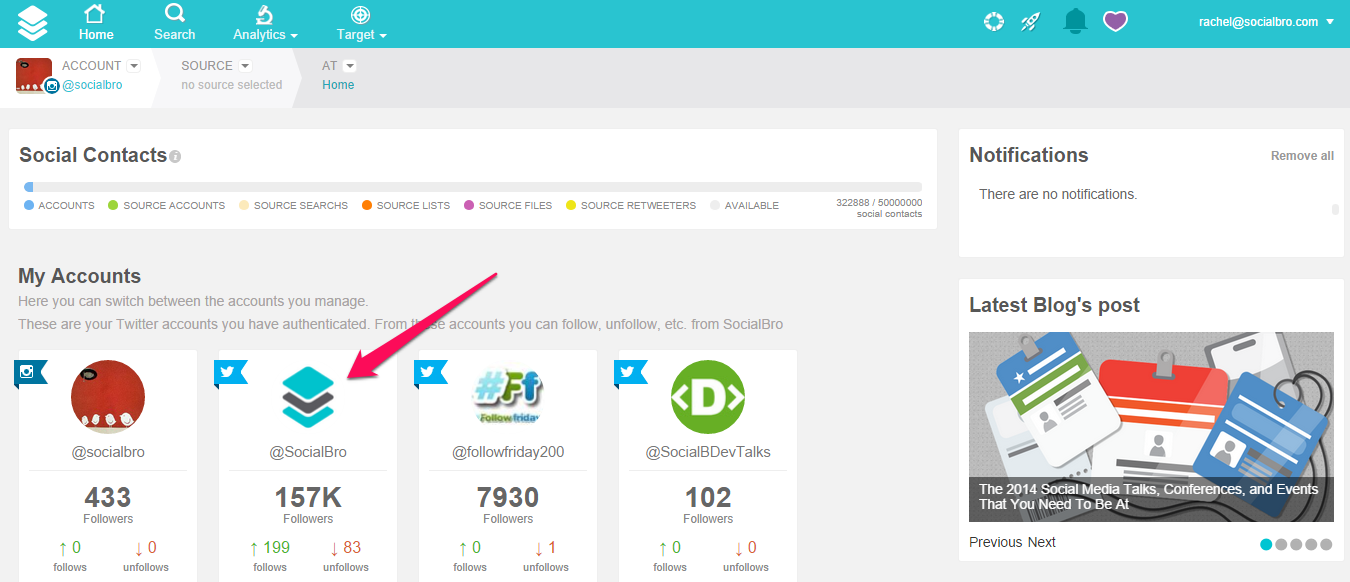The height and width of the screenshot is (582, 1350).
Task: Click the Social Contacts info icon
Action: coord(175,157)
